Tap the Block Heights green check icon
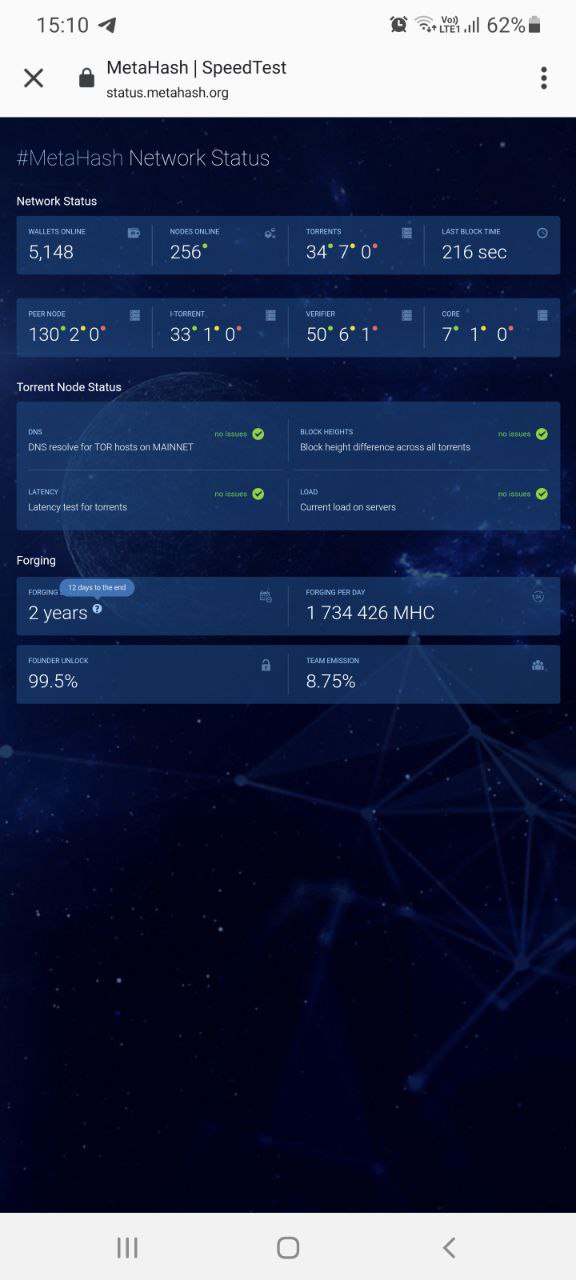 point(542,434)
